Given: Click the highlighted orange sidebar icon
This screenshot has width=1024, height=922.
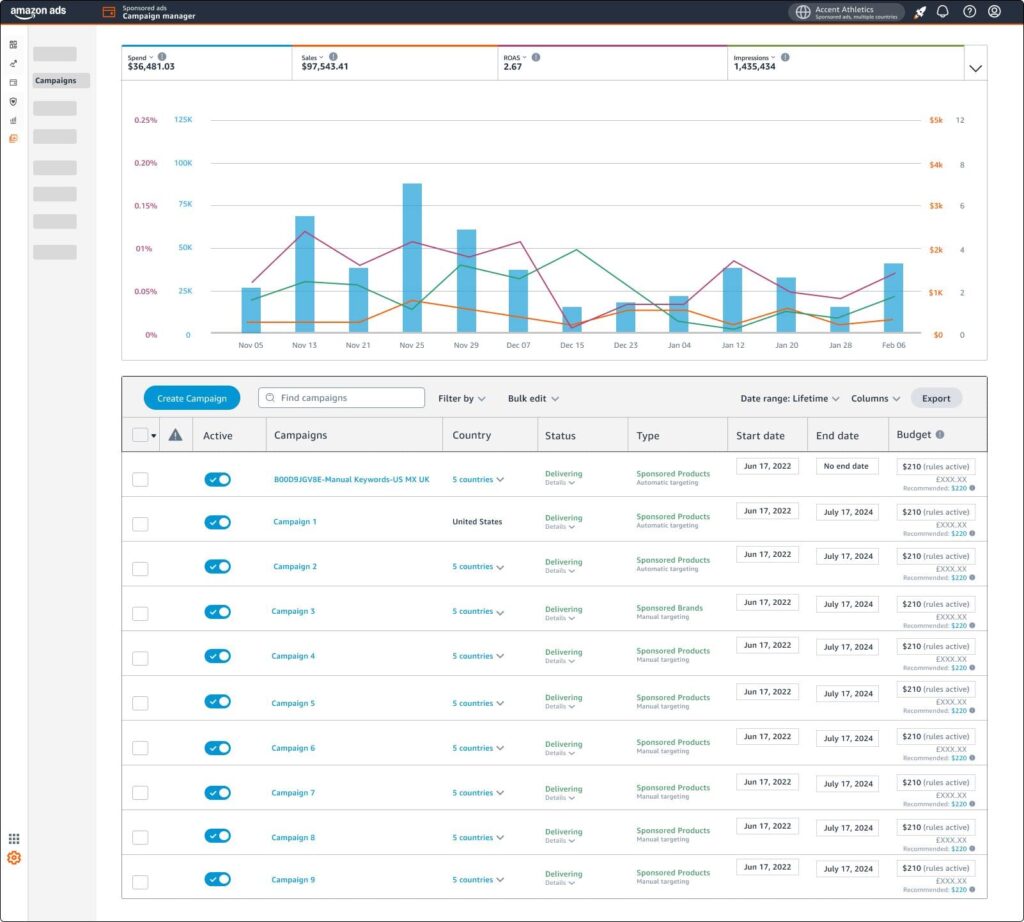Looking at the screenshot, I should [x=13, y=139].
